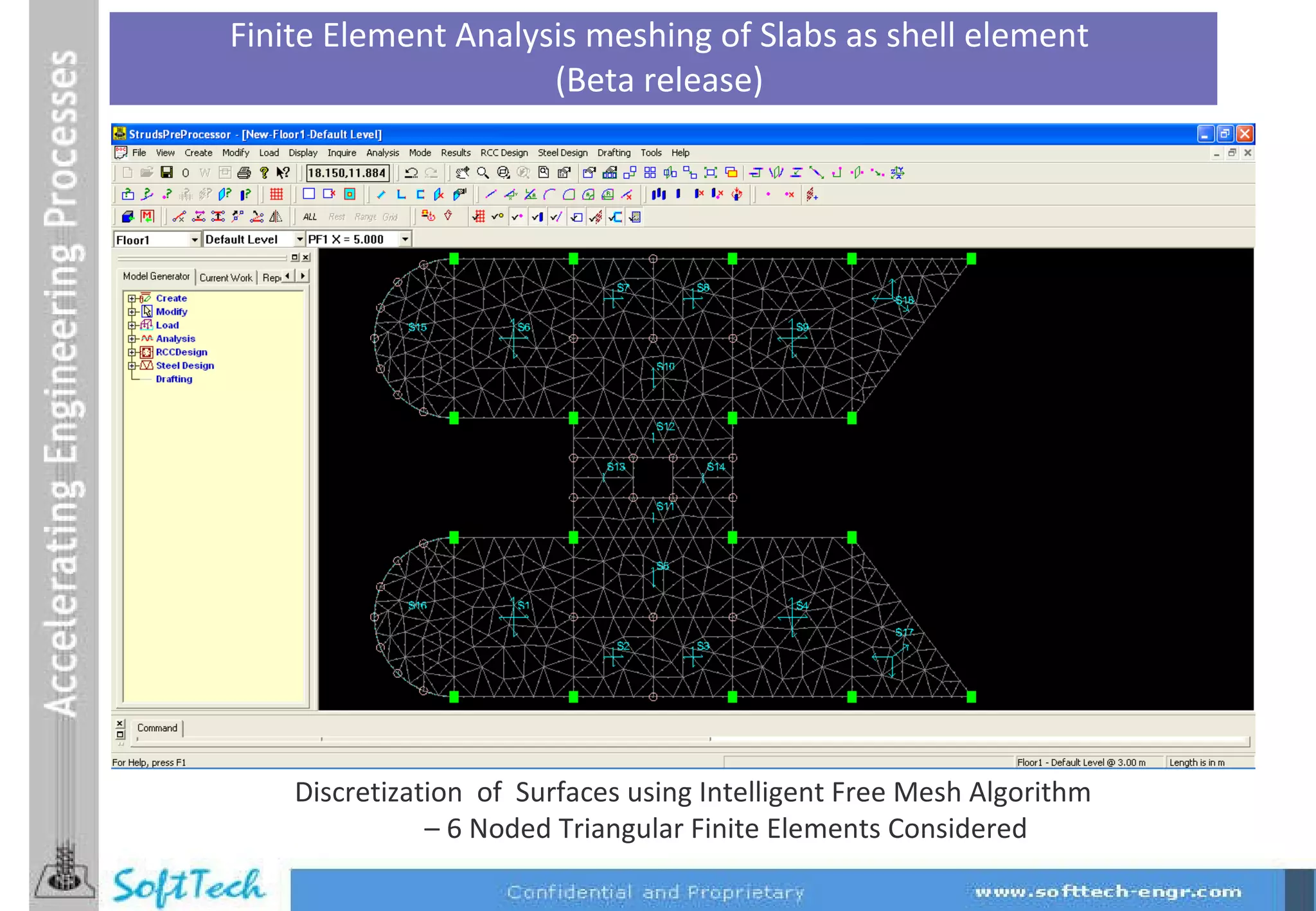Open the PF1 X = 5.000 dropdown
Image resolution: width=1316 pixels, height=911 pixels.
tap(405, 240)
